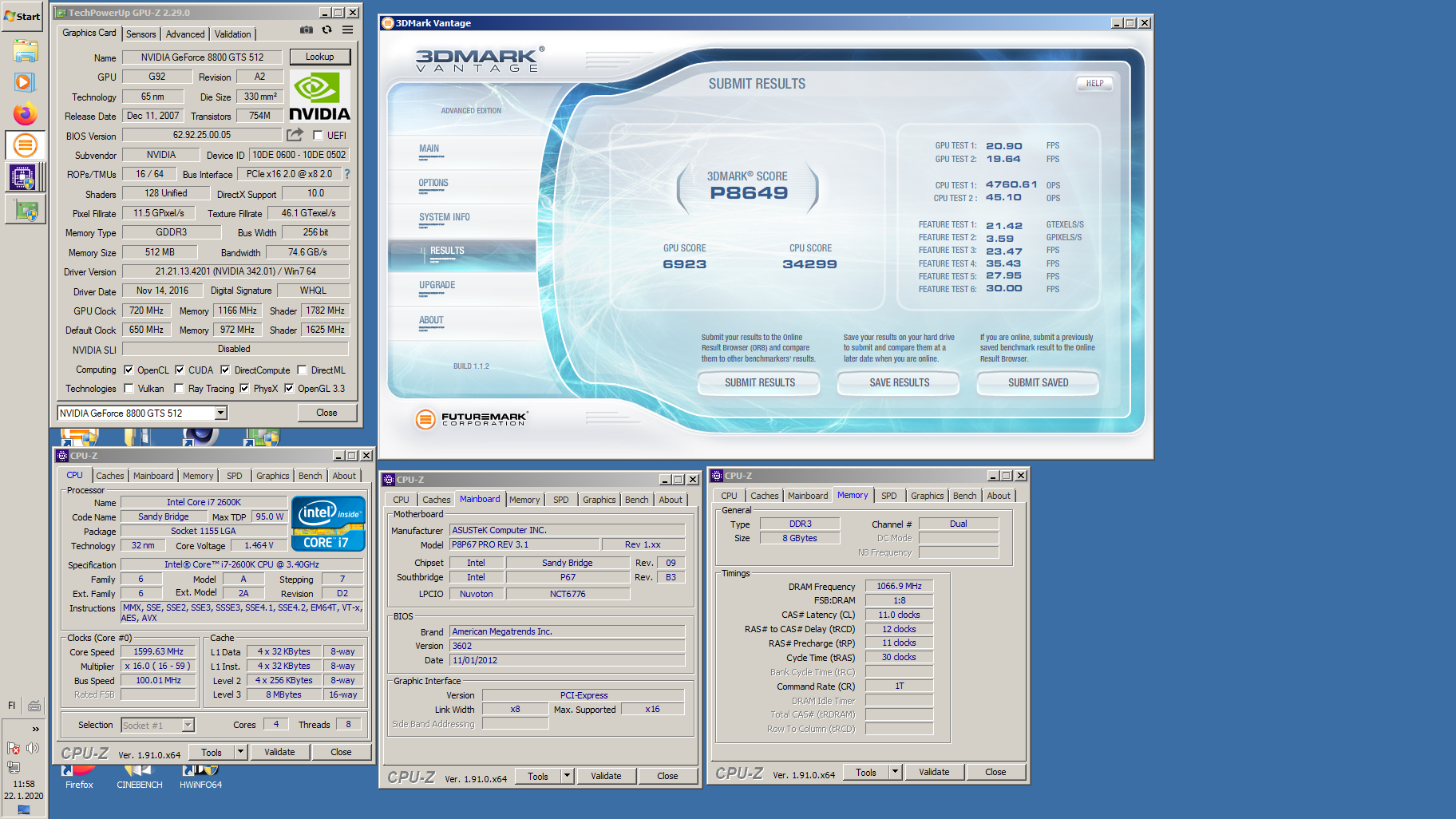Viewport: 1456px width, 819px height.
Task: Click the SUBMIT SAVED button
Action: pyautogui.click(x=1038, y=382)
